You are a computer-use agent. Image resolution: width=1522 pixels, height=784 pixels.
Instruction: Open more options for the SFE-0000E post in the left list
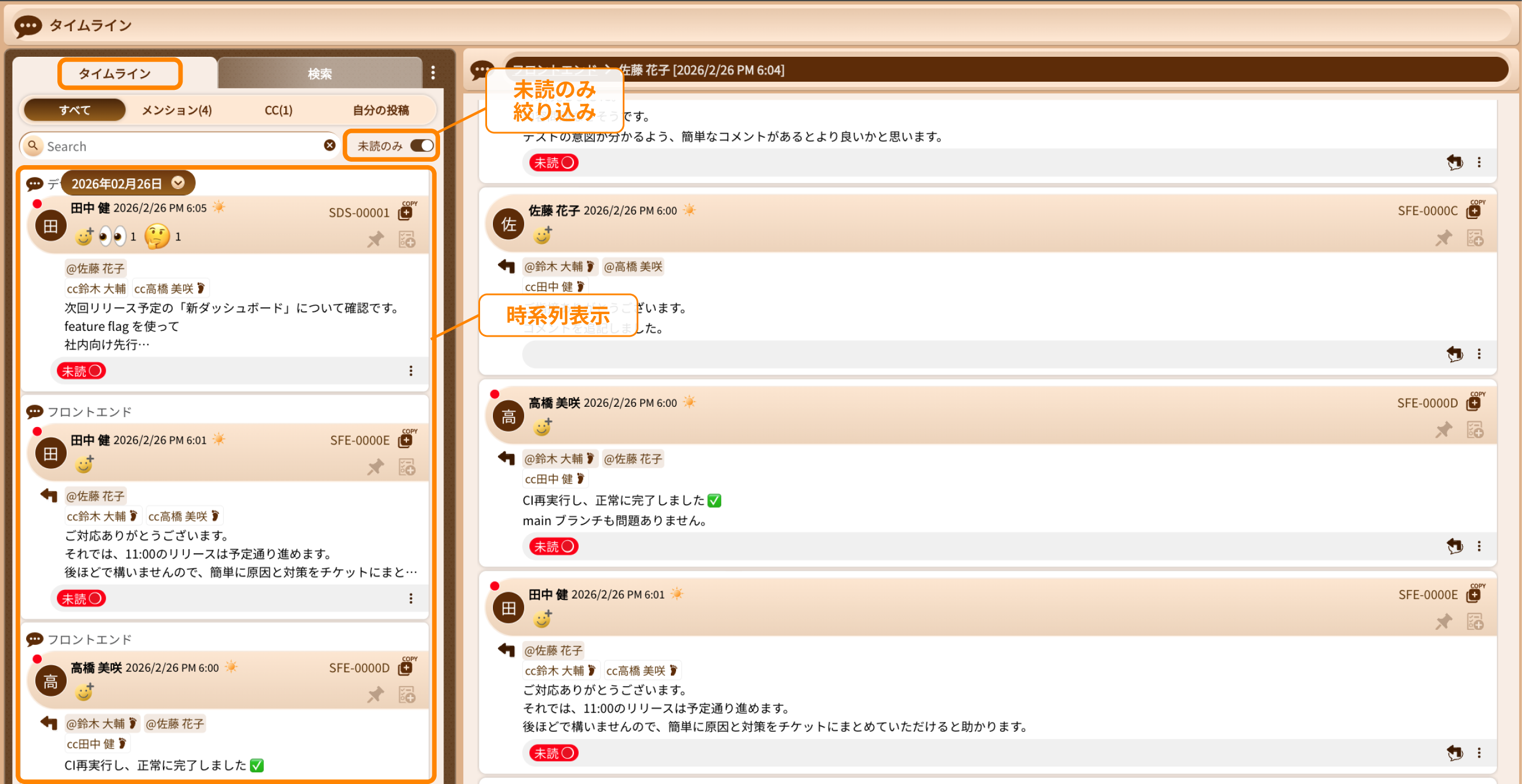(411, 598)
